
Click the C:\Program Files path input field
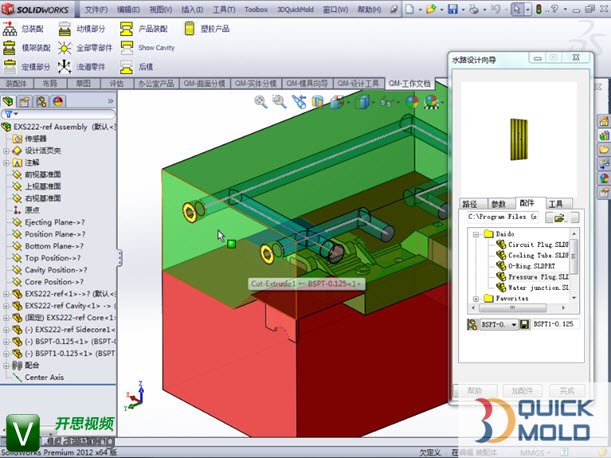coord(502,217)
